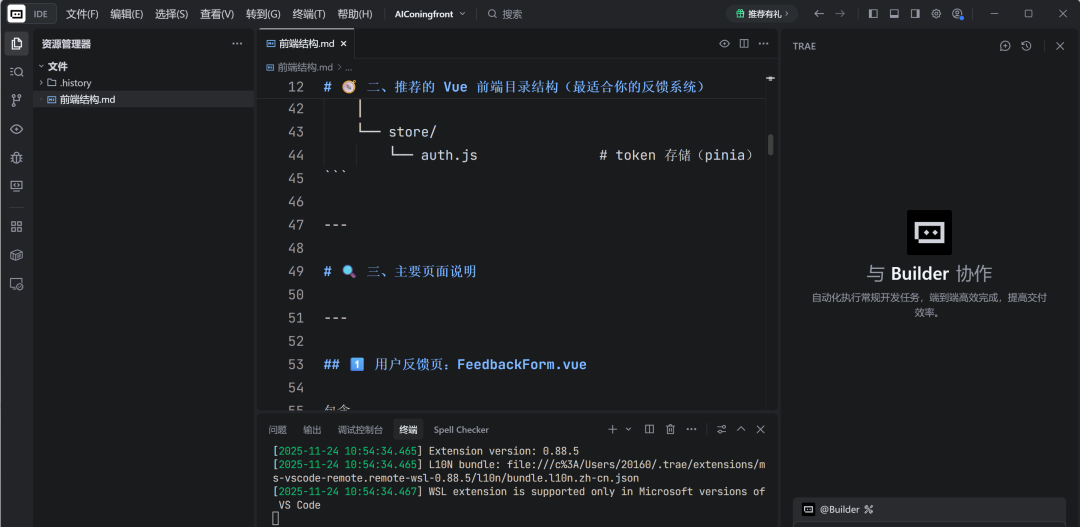Split the terminal pane
This screenshot has width=1080, height=527.
click(x=649, y=429)
